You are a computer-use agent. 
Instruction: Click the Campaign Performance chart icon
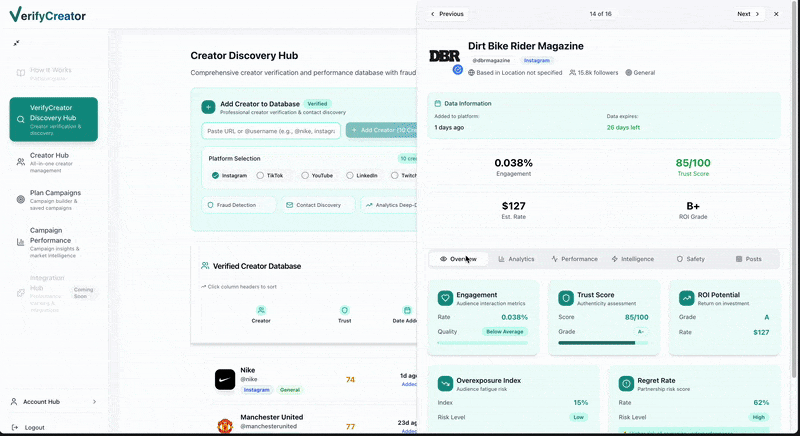(20, 242)
